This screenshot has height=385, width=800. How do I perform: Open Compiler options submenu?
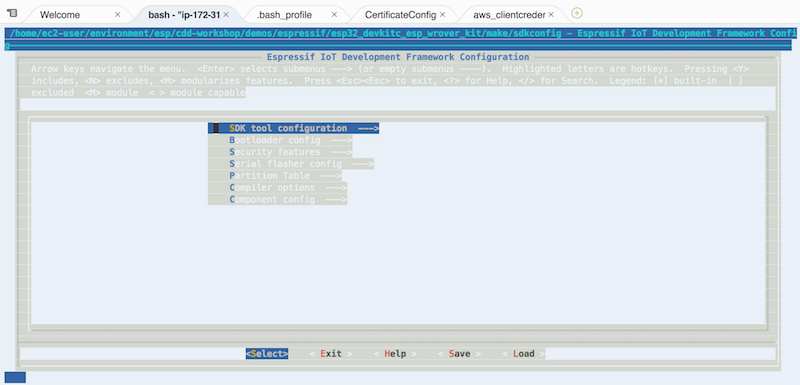point(278,188)
